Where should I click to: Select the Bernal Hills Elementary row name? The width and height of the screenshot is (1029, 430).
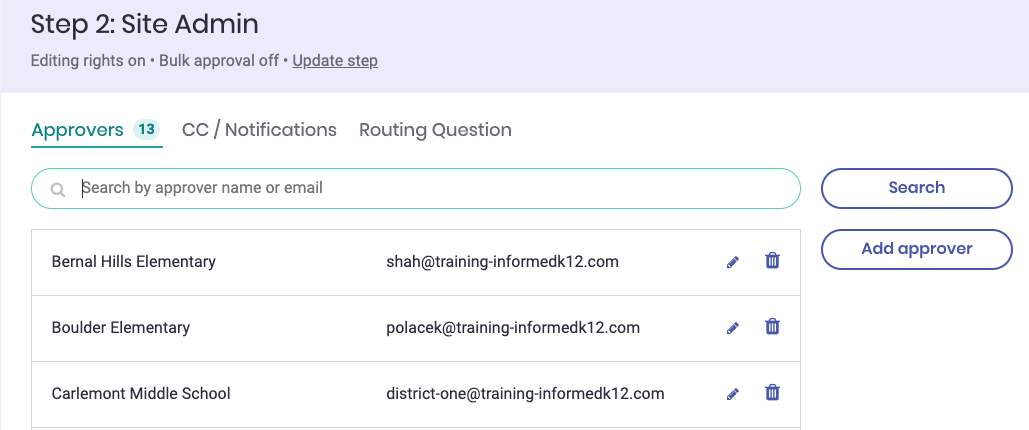coord(133,262)
